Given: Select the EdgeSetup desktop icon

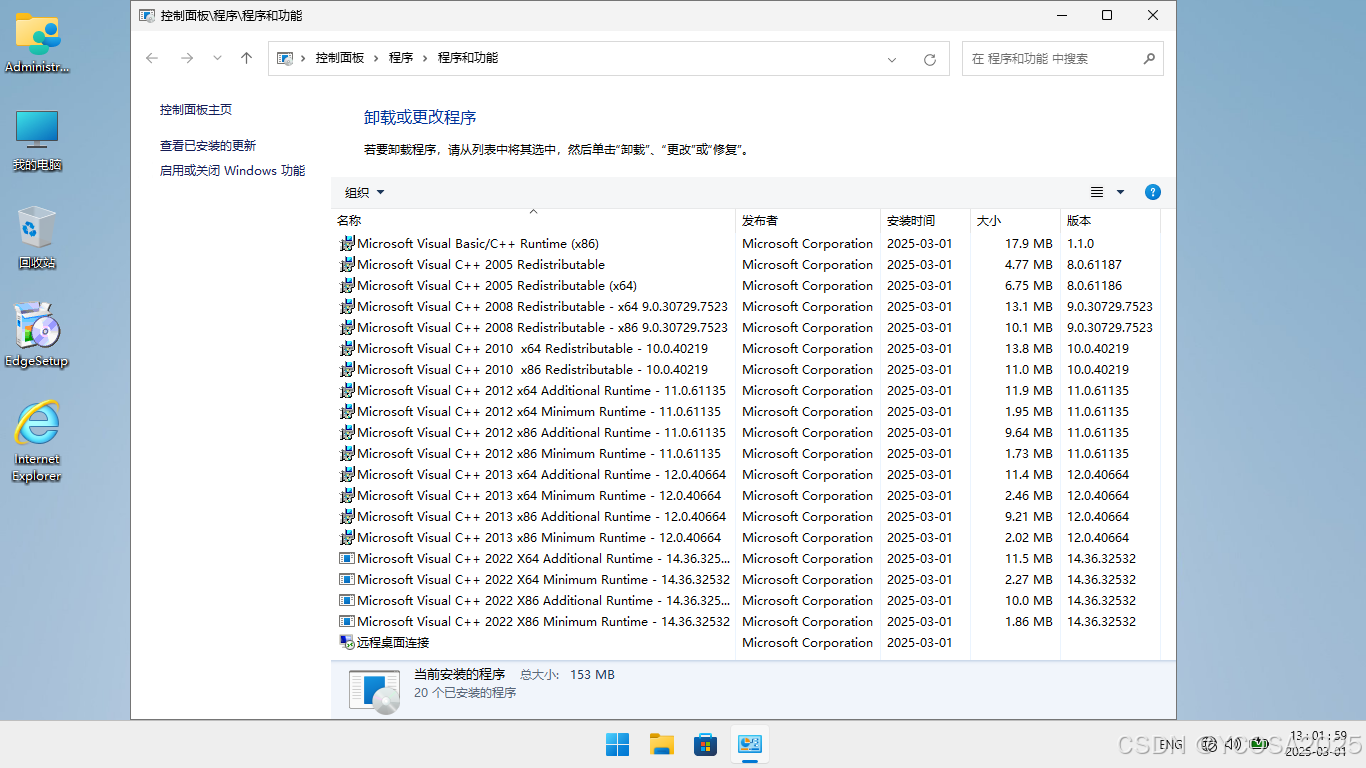Looking at the screenshot, I should [37, 336].
